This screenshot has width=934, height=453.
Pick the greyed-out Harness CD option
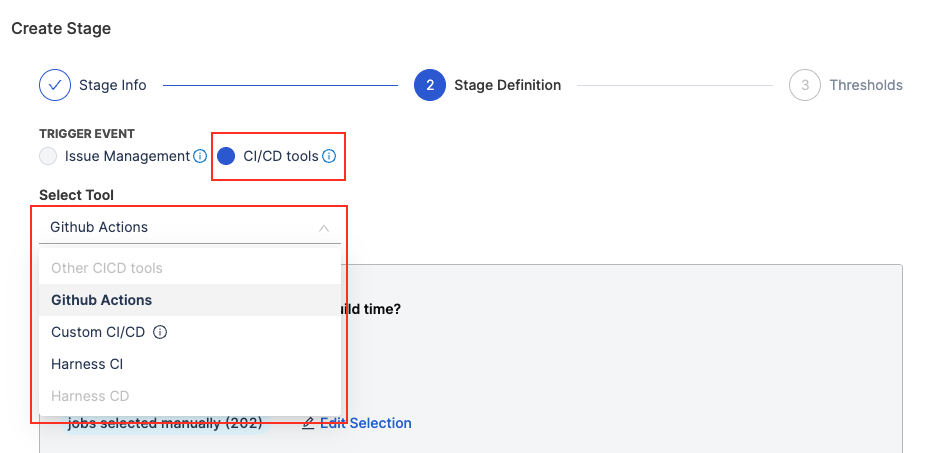tap(90, 396)
